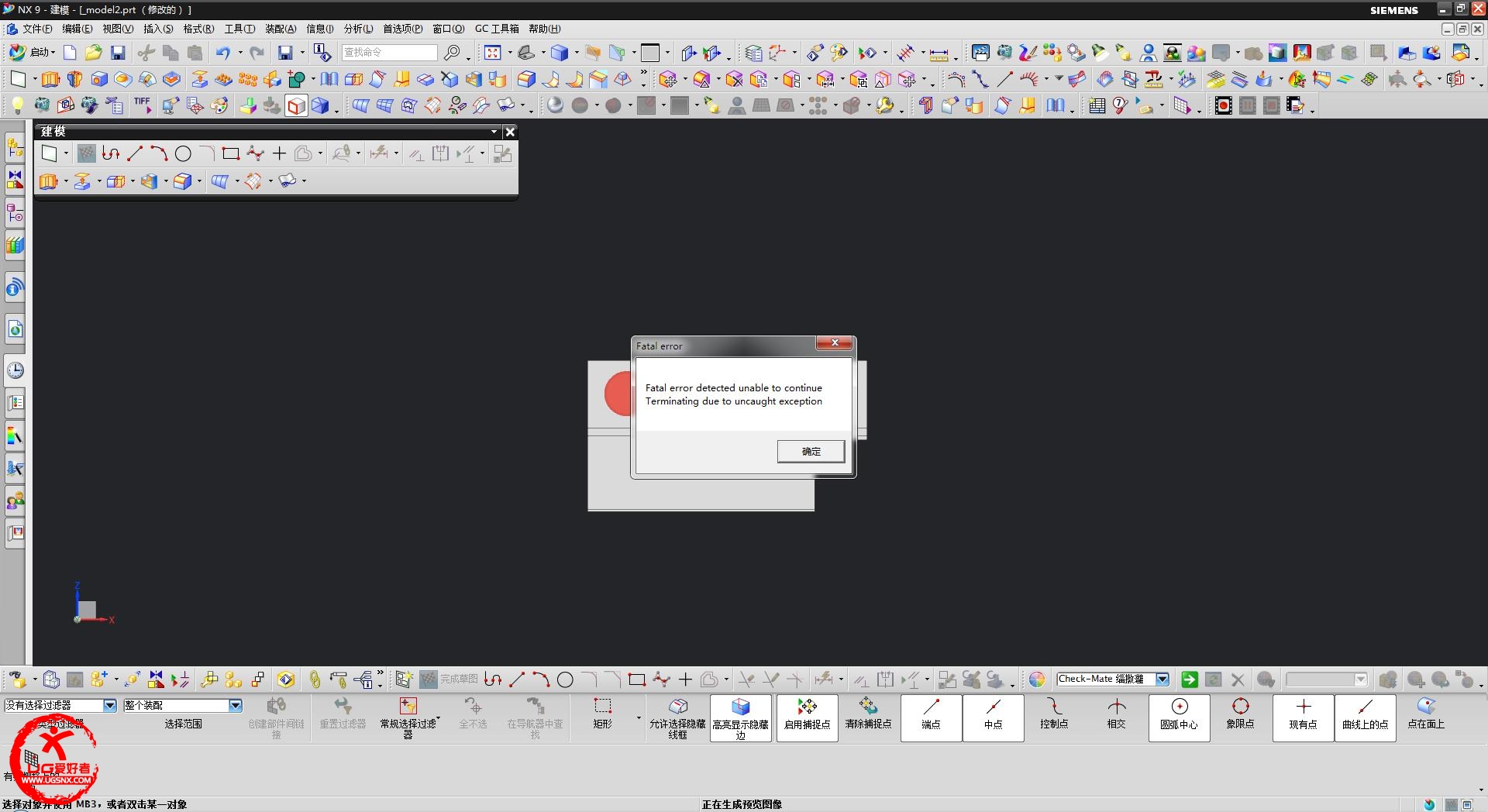
Task: Open the Assembly Navigator sidebar tab
Action: coord(15,146)
